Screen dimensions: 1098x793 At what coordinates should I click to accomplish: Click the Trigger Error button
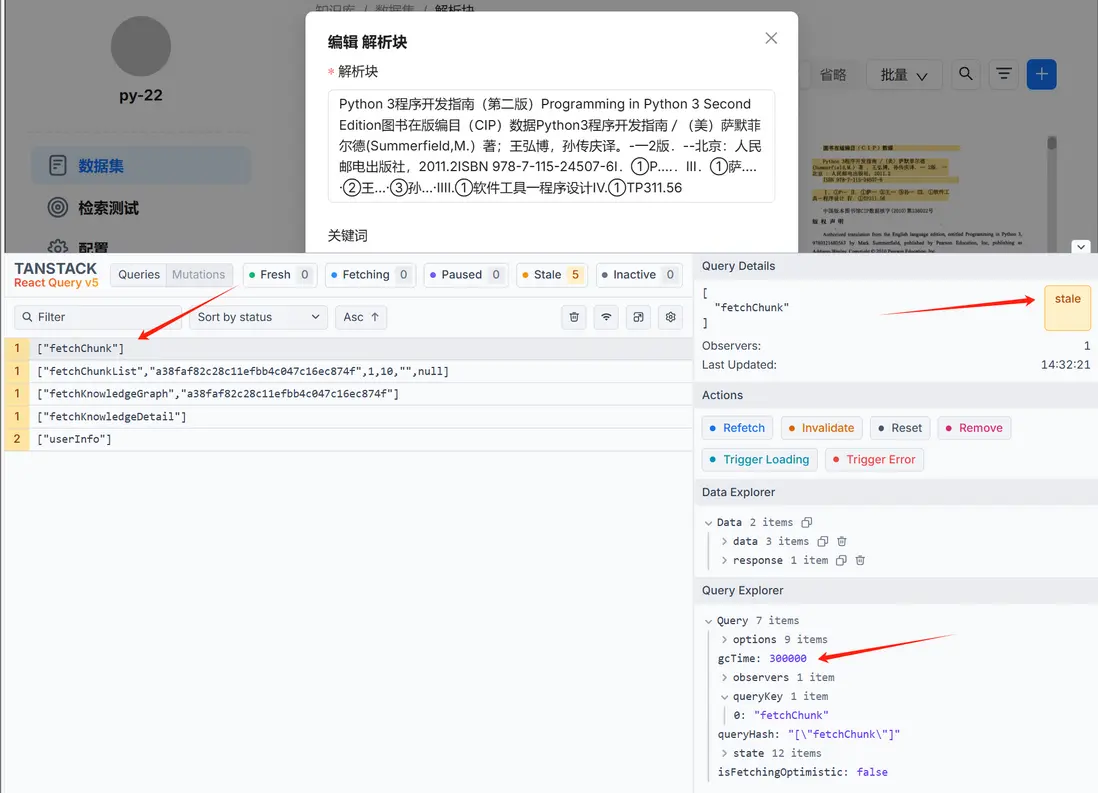[875, 460]
